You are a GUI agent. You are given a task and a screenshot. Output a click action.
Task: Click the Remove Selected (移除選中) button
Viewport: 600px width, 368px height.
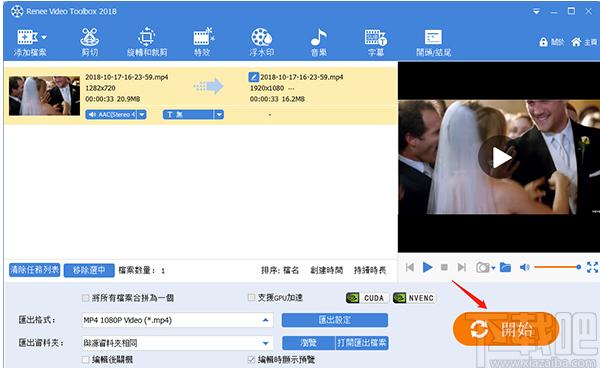pyautogui.click(x=89, y=270)
